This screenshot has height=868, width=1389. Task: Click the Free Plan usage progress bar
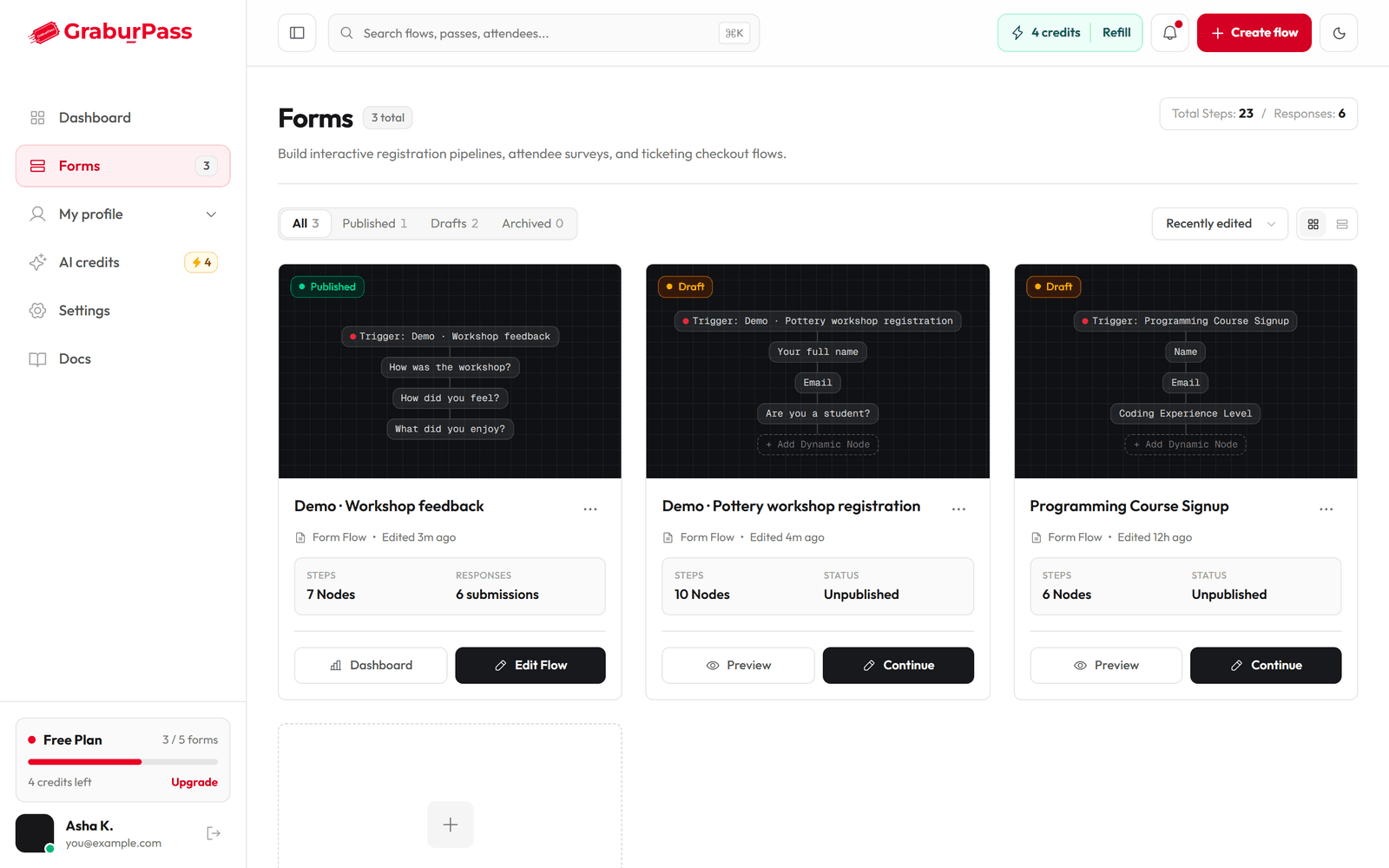point(122,762)
